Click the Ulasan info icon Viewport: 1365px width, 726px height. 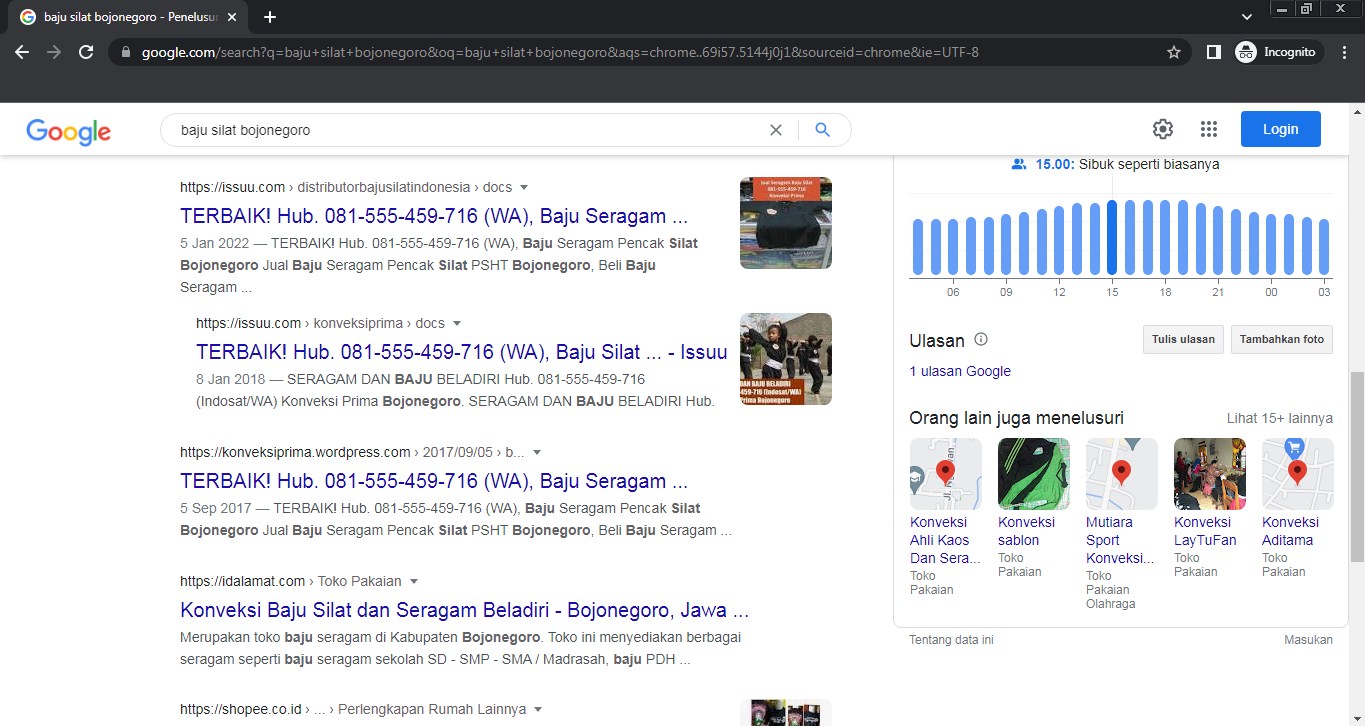point(981,339)
